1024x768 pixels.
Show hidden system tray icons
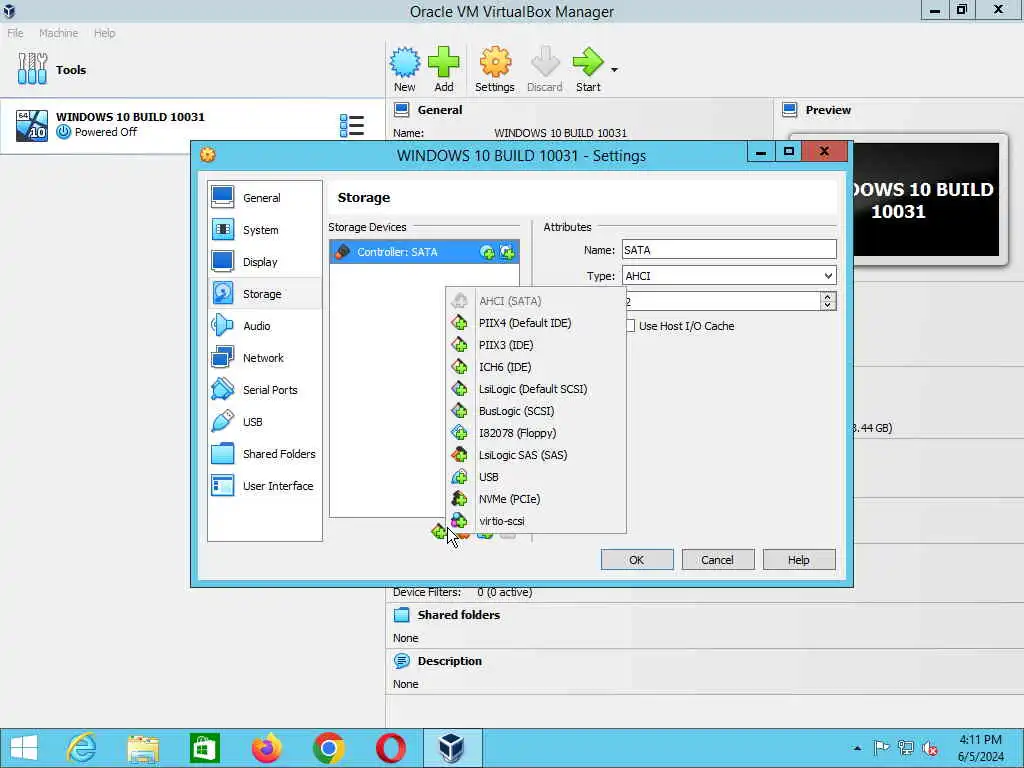pos(857,748)
